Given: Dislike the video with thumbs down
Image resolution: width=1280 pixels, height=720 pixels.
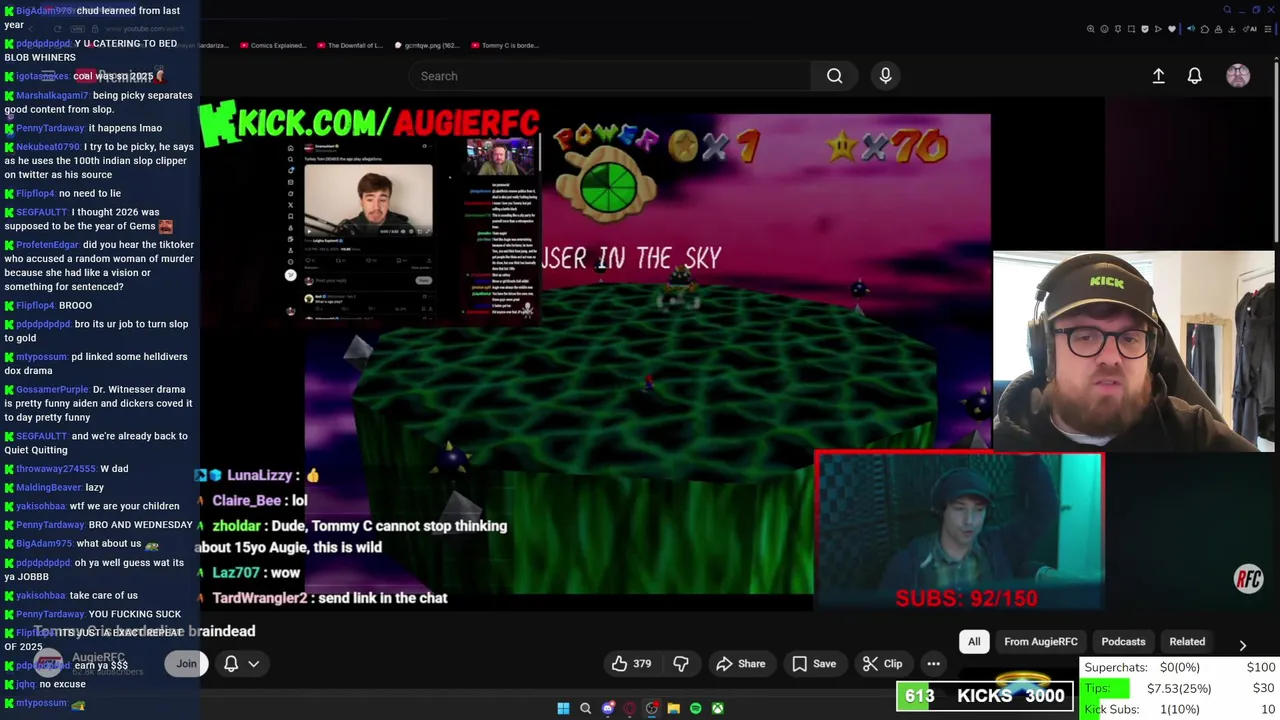Looking at the screenshot, I should click(681, 664).
